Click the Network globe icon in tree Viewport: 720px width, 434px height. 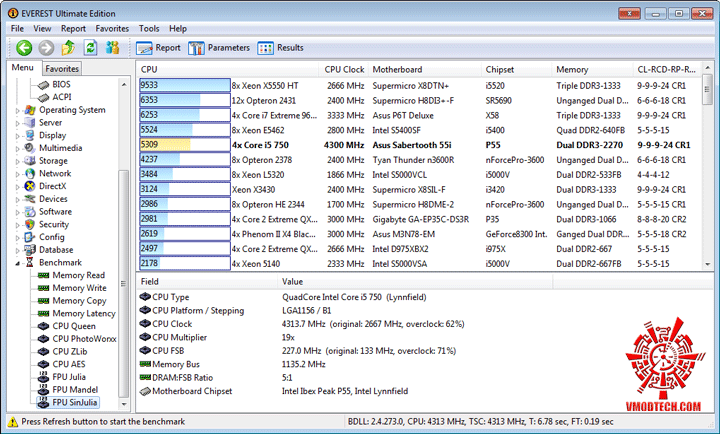point(30,174)
